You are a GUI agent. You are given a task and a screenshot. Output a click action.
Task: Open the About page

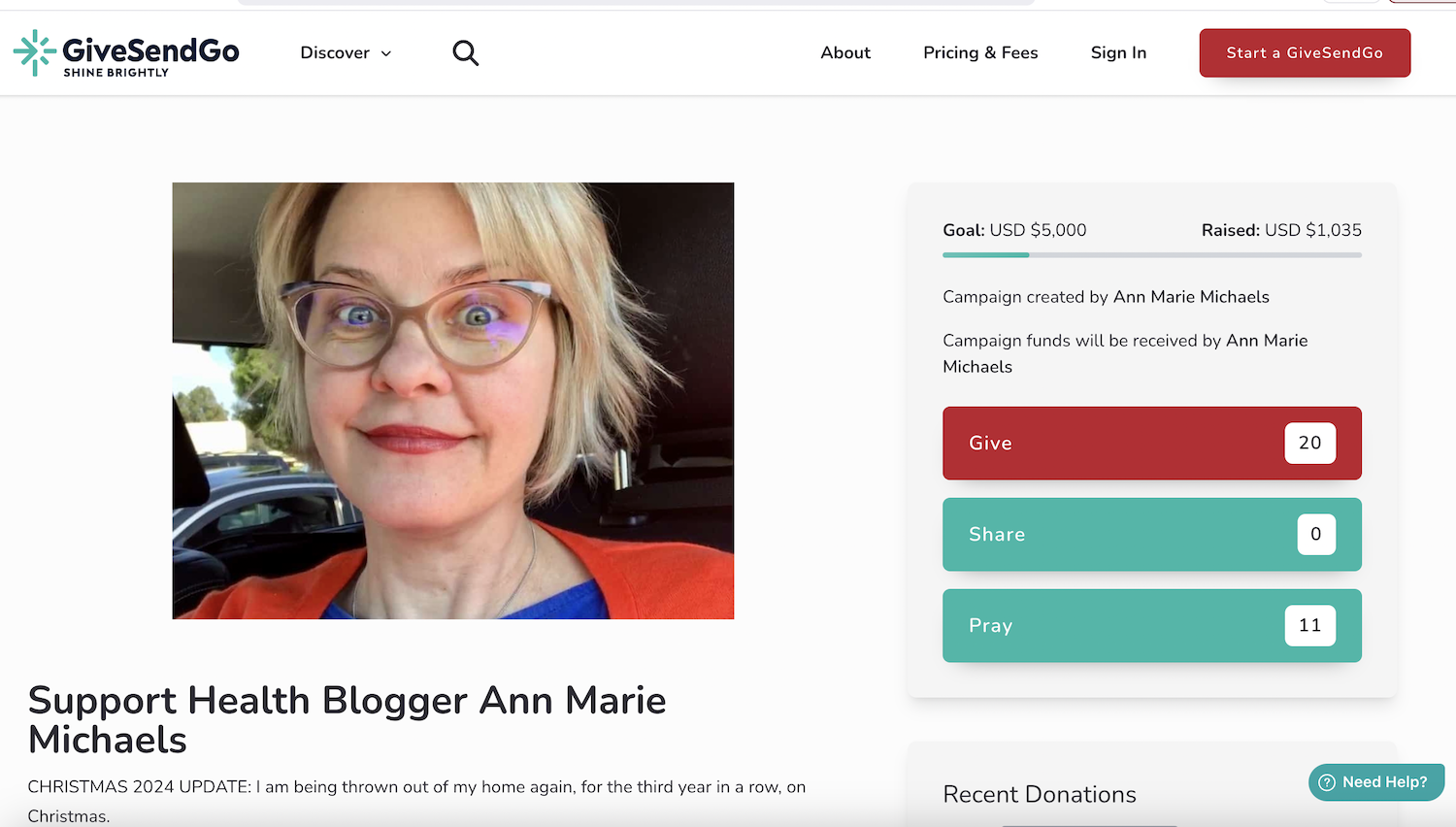[845, 52]
